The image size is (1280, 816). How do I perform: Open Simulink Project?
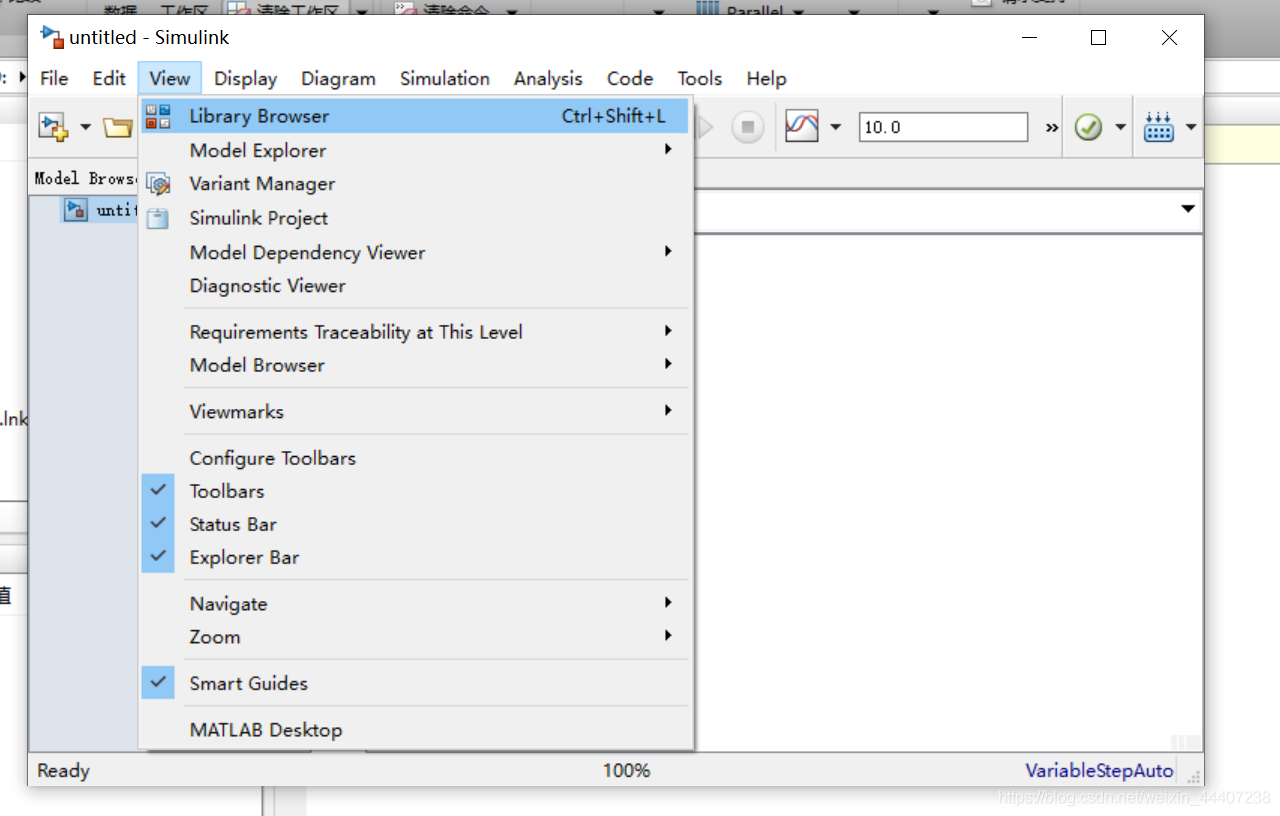415,218
